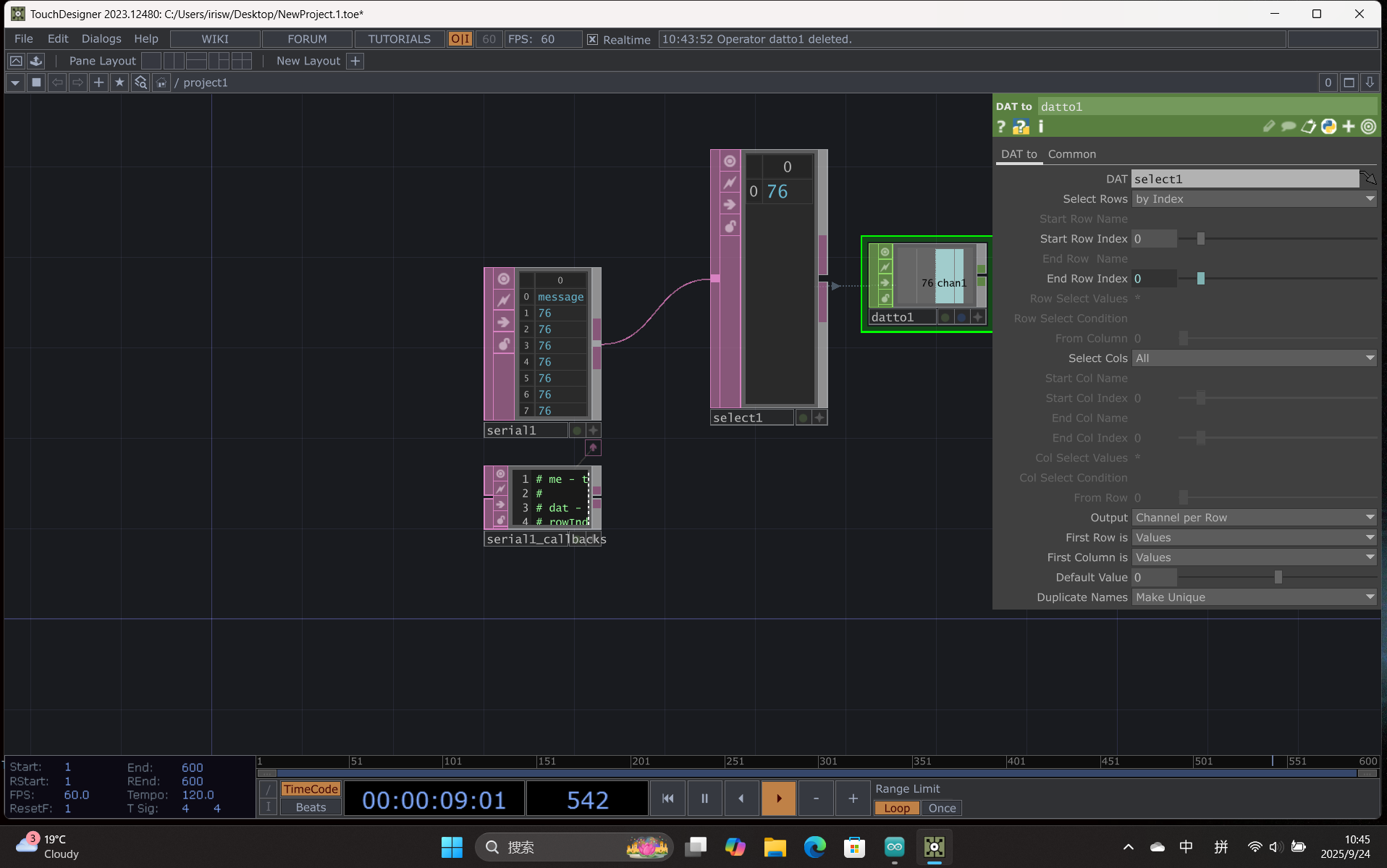Open the Python expression icon in parameter dialog
The width and height of the screenshot is (1387, 868).
coord(1328,126)
